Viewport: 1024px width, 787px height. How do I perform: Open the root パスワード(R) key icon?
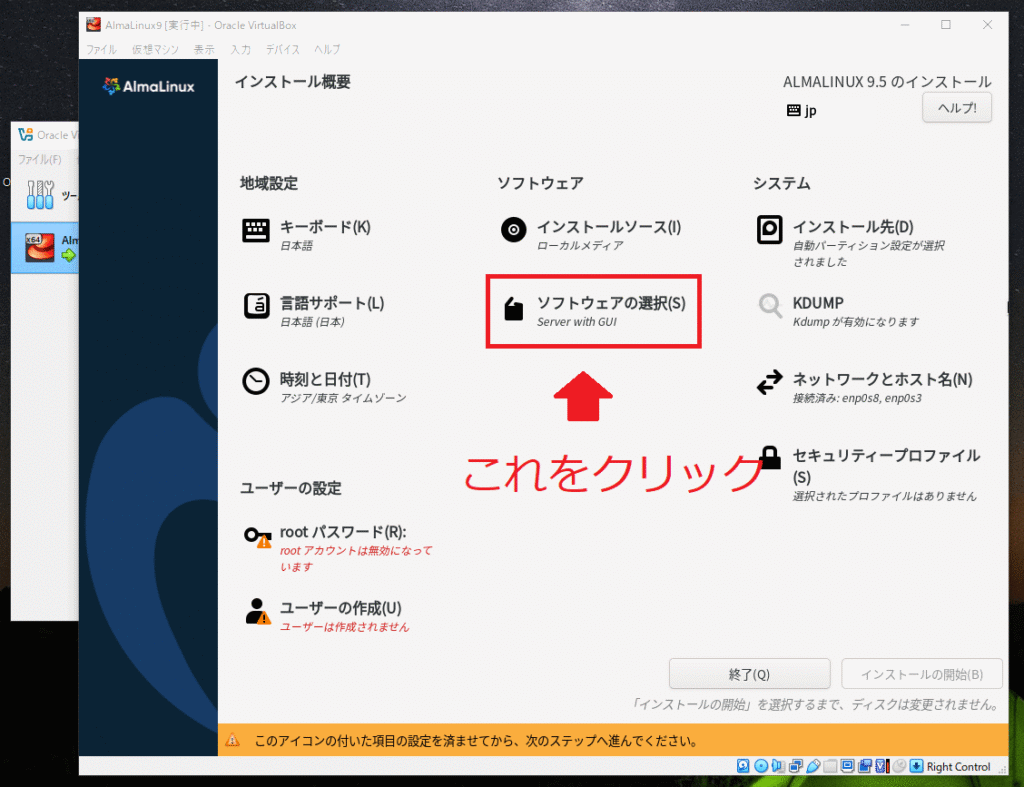pyautogui.click(x=257, y=537)
